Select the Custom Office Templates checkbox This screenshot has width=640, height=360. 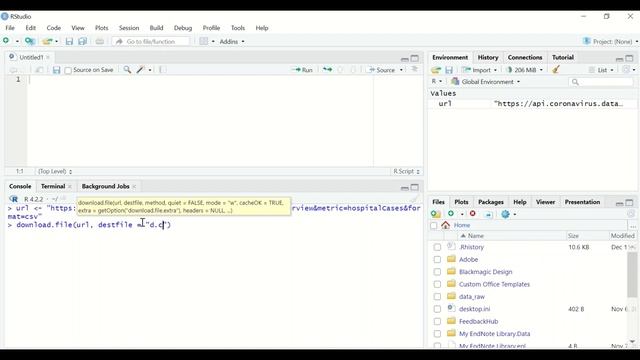tap(437, 284)
